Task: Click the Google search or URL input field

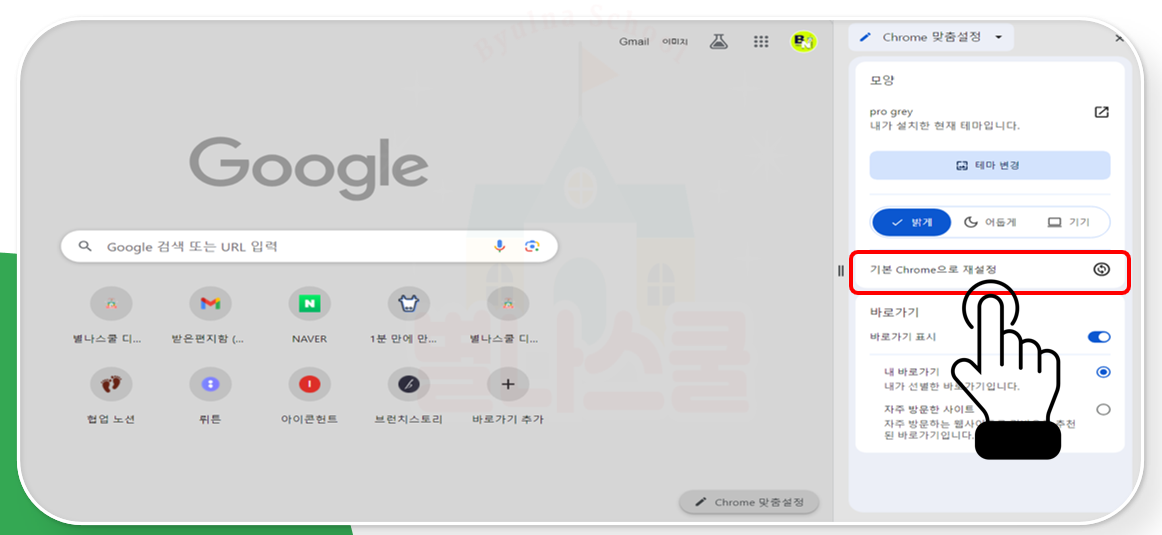Action: pyautogui.click(x=309, y=247)
